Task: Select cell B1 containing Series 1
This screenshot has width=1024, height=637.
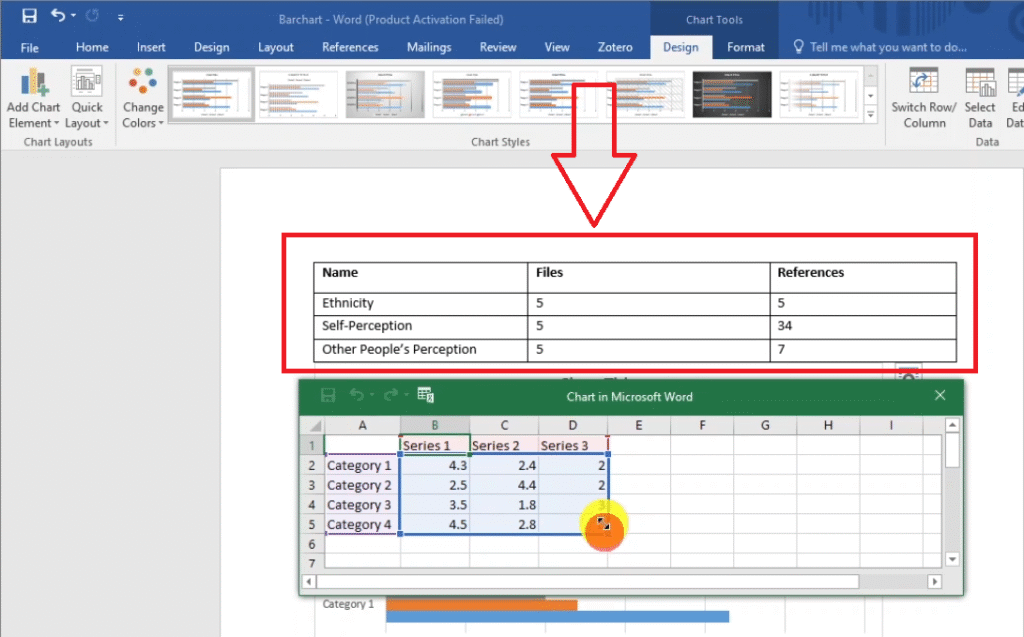Action: click(434, 445)
